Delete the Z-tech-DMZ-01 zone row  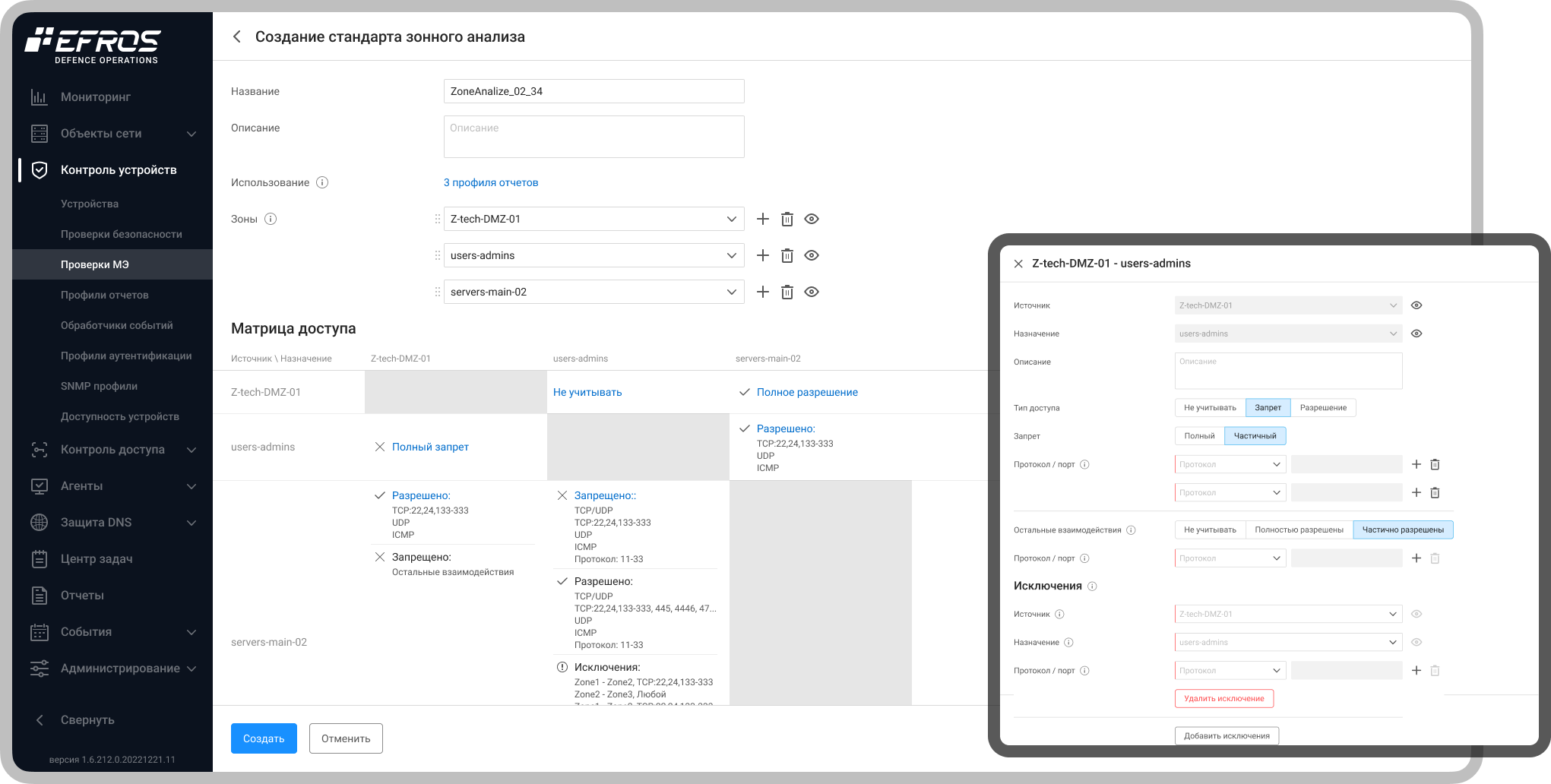pyautogui.click(x=787, y=219)
